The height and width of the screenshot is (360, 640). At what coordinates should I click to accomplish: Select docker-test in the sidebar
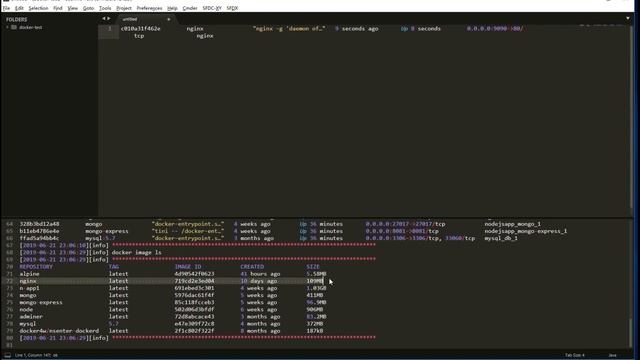pyautogui.click(x=31, y=27)
